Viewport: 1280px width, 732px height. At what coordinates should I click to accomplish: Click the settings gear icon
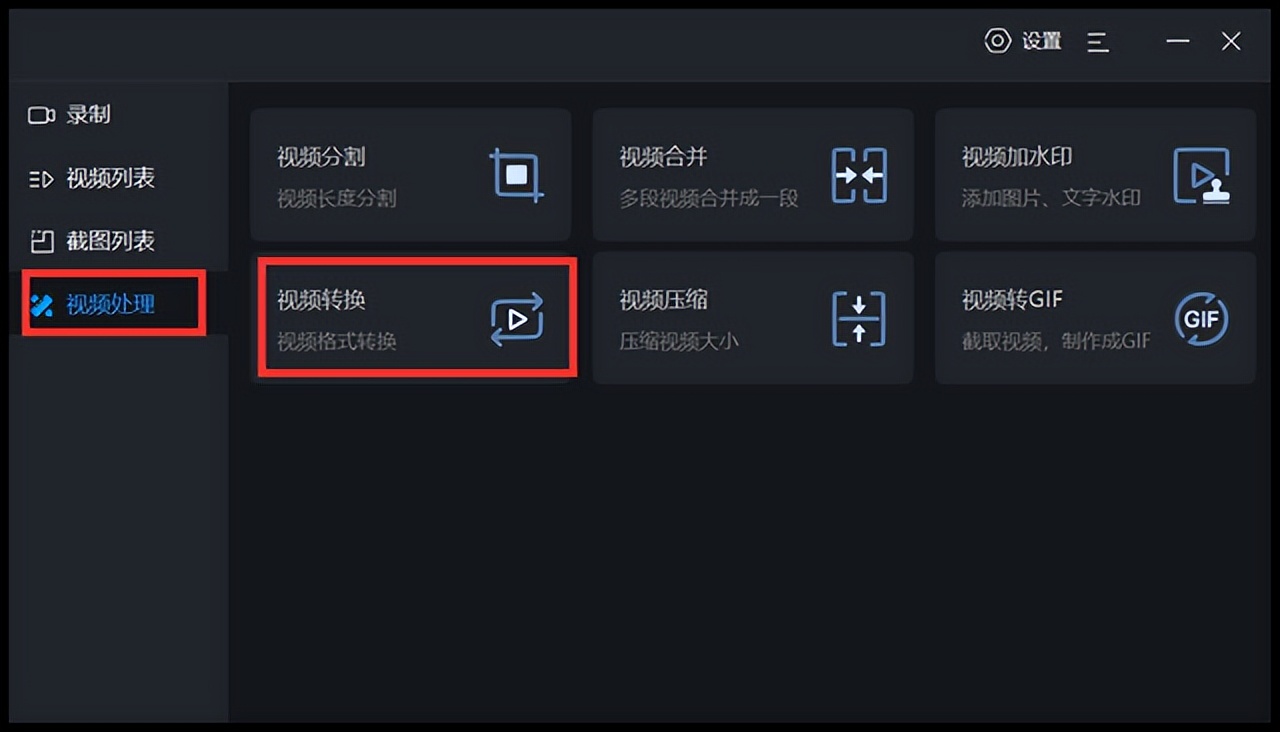click(997, 41)
